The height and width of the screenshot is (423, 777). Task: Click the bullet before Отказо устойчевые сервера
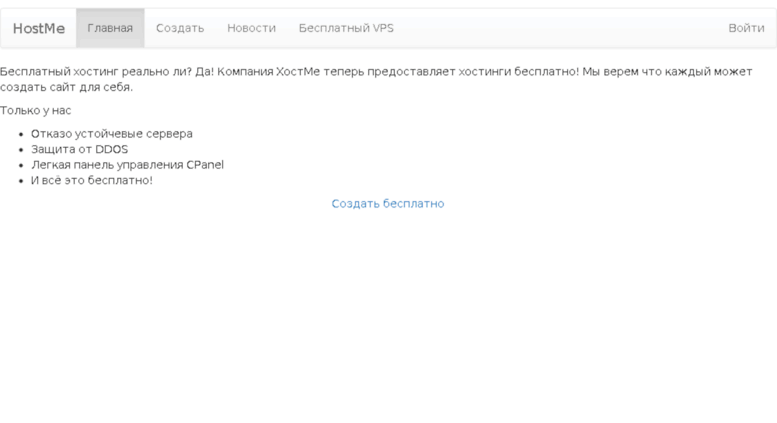tap(21, 134)
